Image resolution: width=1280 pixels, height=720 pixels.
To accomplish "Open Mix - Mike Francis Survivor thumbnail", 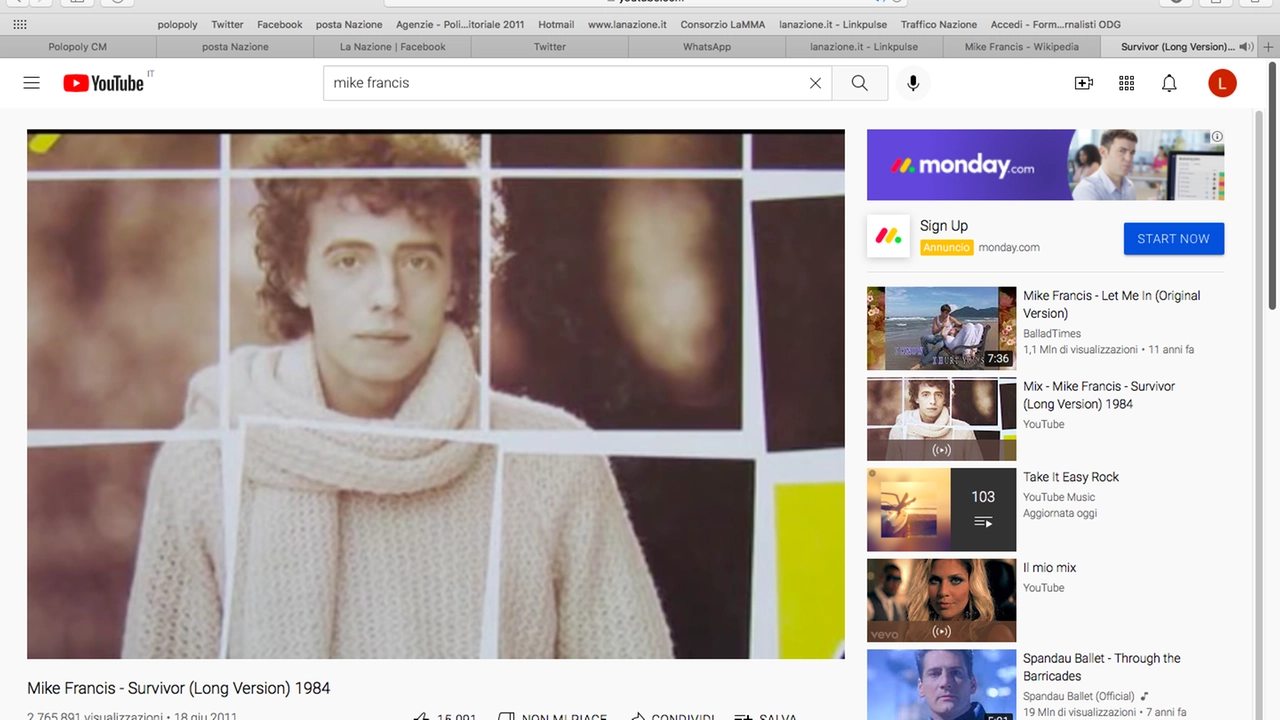I will [x=941, y=419].
